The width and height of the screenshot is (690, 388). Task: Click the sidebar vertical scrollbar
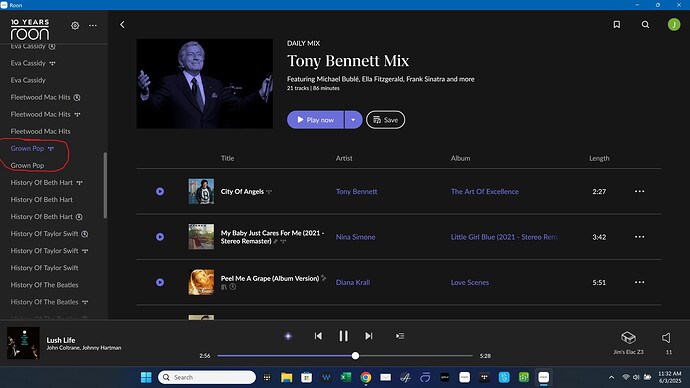105,185
